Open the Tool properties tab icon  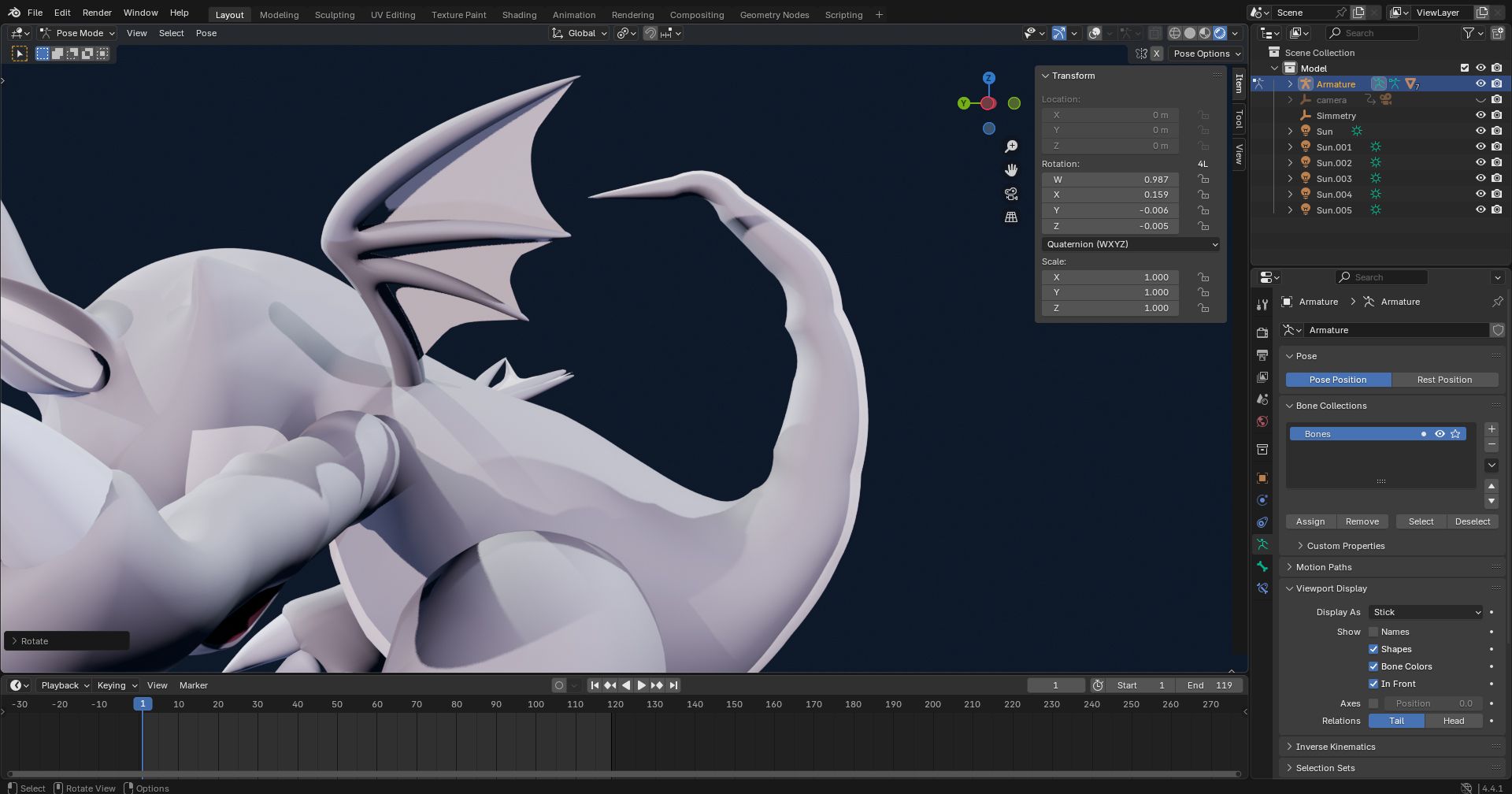1262,305
